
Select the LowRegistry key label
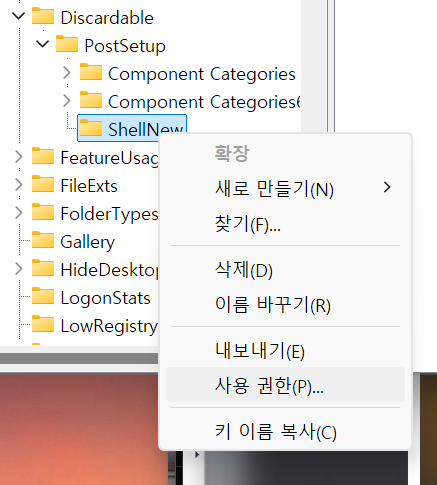(109, 326)
